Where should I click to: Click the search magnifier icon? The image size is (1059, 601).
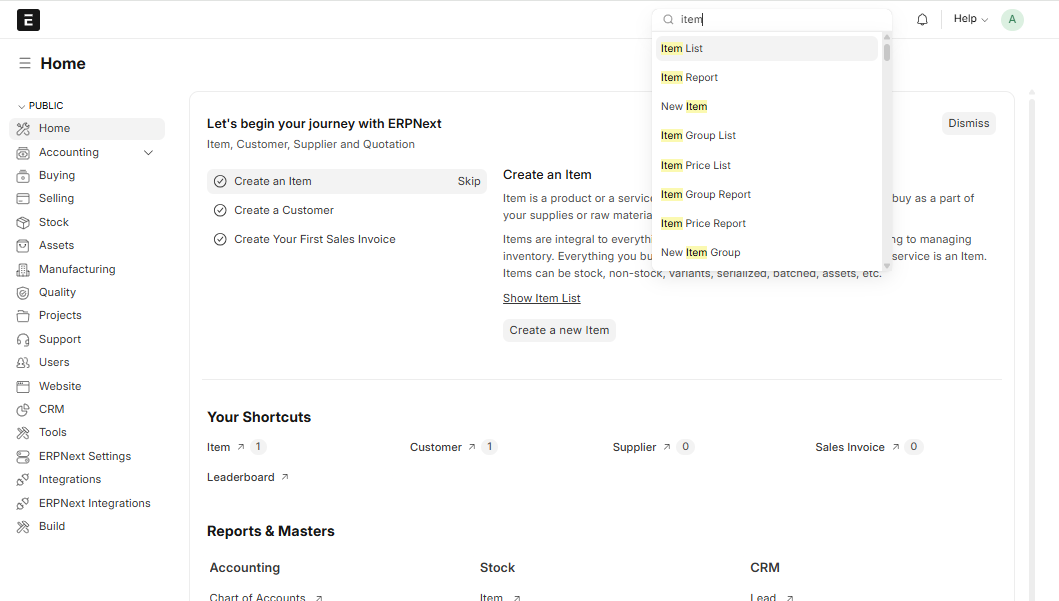pos(668,20)
